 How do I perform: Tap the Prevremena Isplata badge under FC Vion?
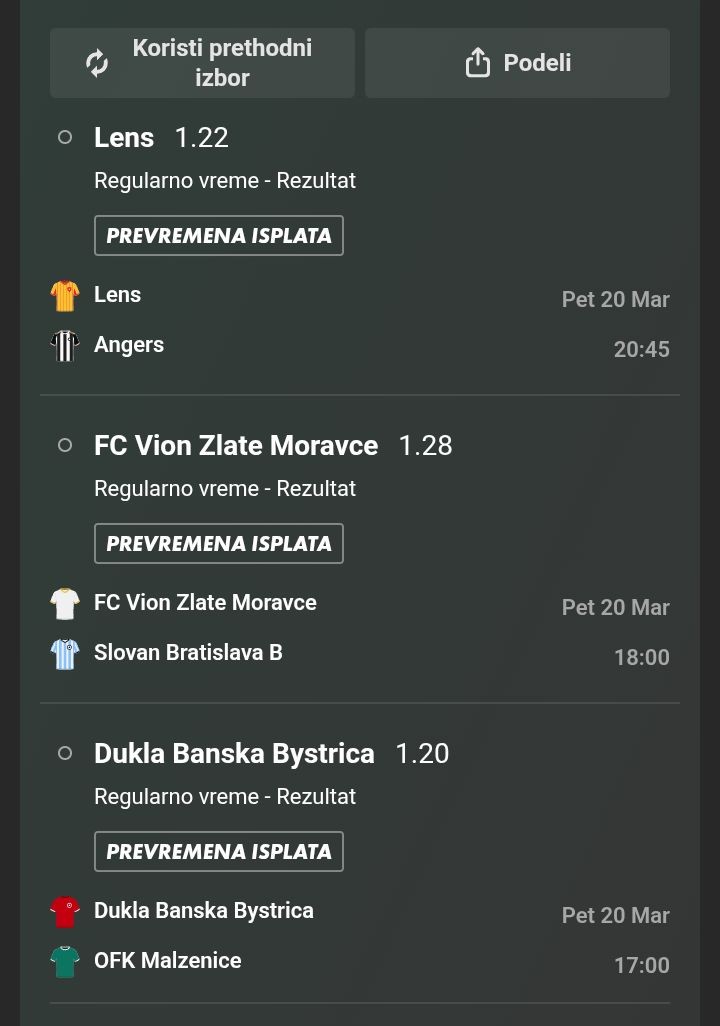[219, 544]
